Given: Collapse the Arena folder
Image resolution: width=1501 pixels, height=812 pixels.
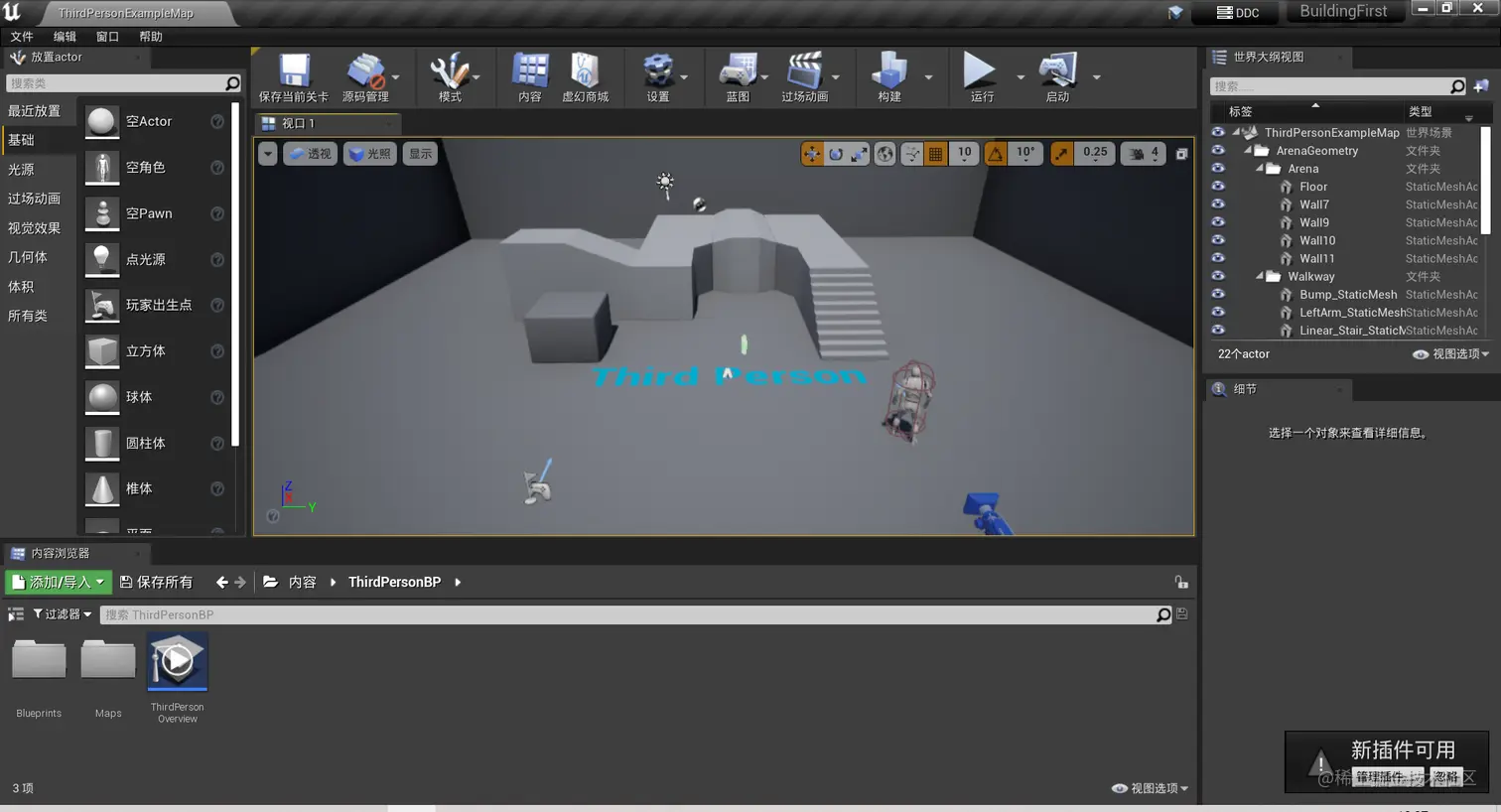Looking at the screenshot, I should pos(1260,168).
